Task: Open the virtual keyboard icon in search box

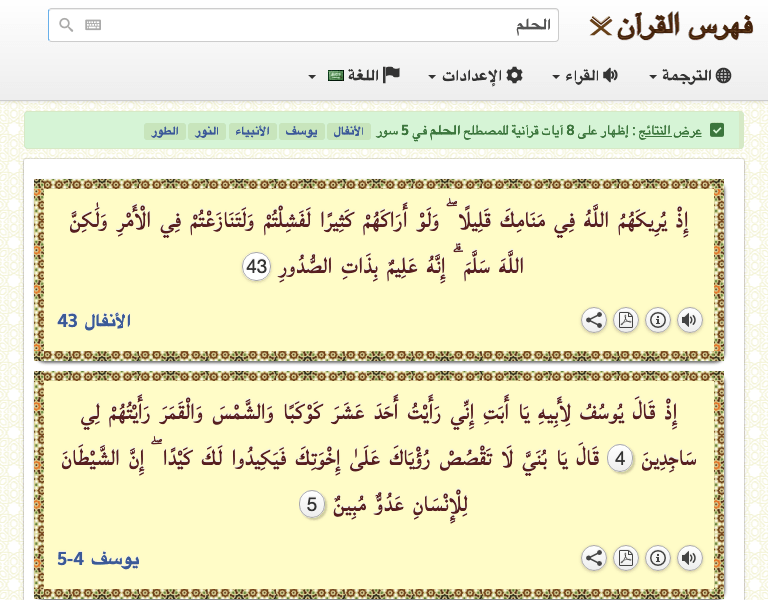Action: [93, 25]
